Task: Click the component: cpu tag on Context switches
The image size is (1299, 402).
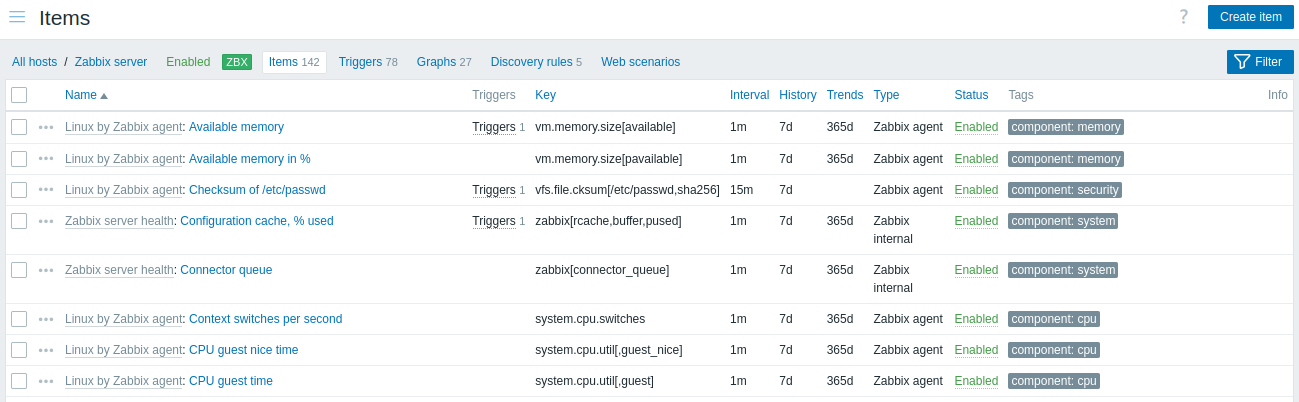Action: click(x=1054, y=319)
